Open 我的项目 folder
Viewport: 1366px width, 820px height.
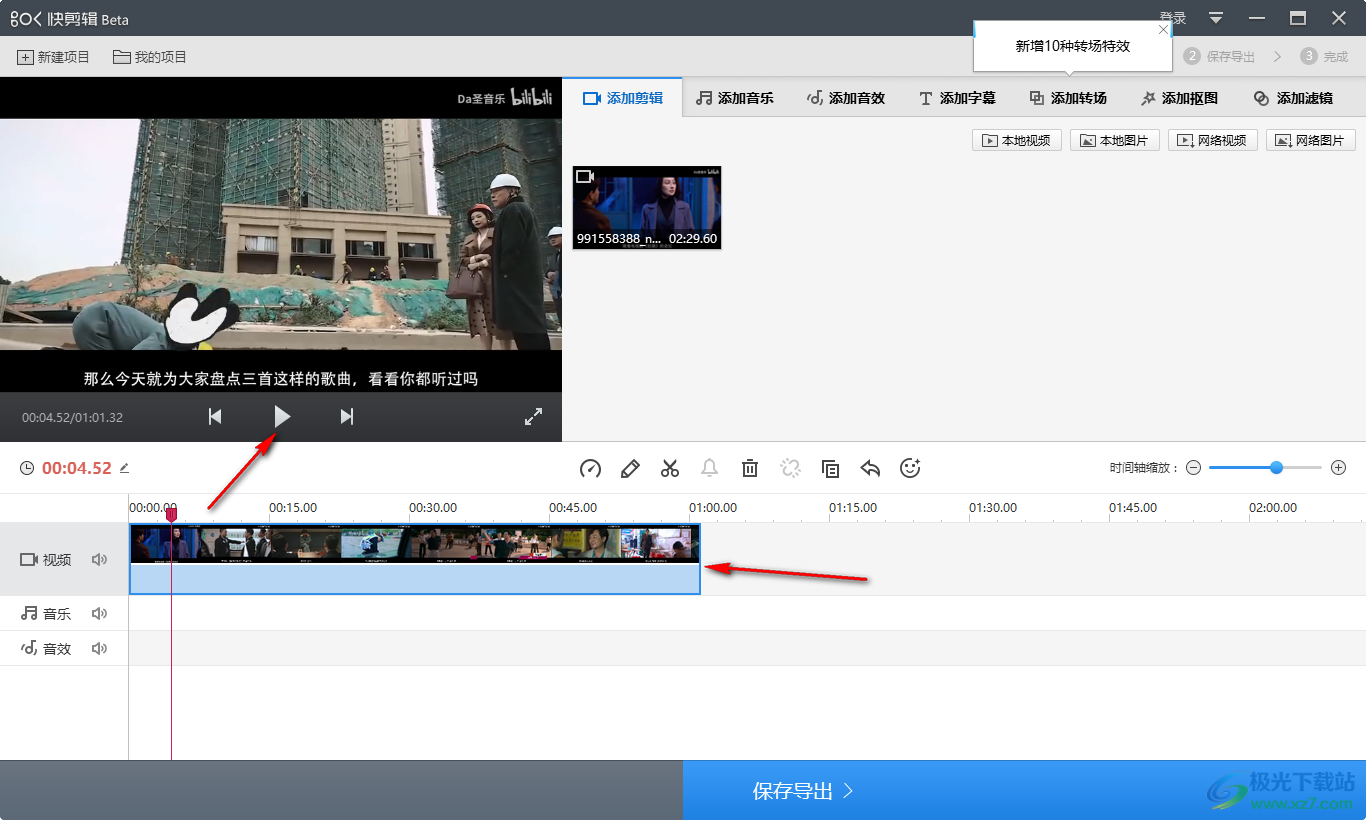point(150,57)
